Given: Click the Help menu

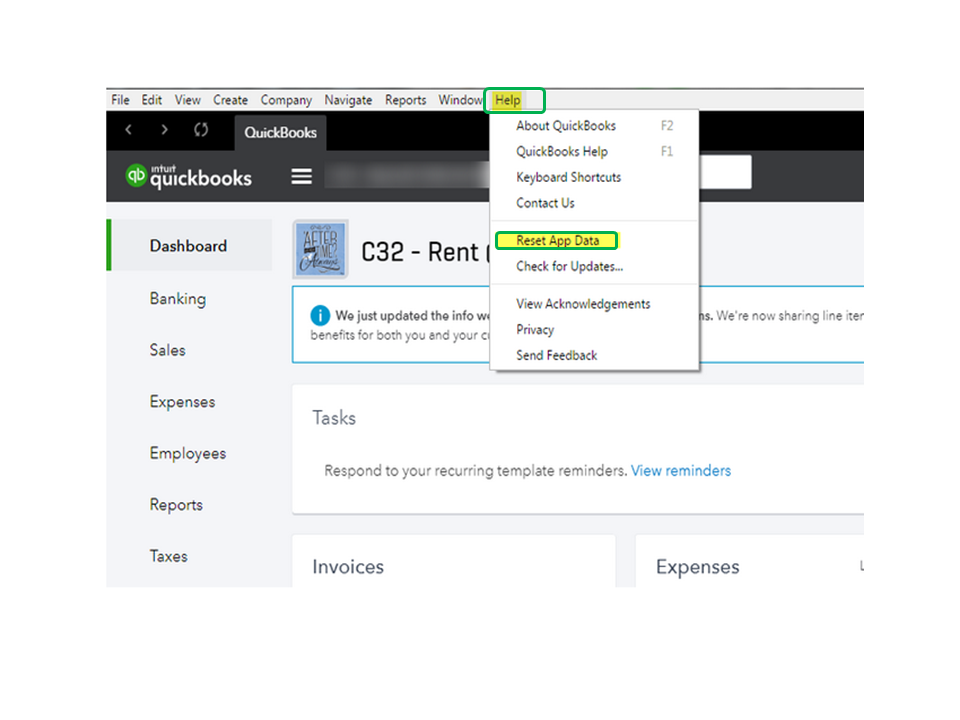Looking at the screenshot, I should click(x=508, y=100).
